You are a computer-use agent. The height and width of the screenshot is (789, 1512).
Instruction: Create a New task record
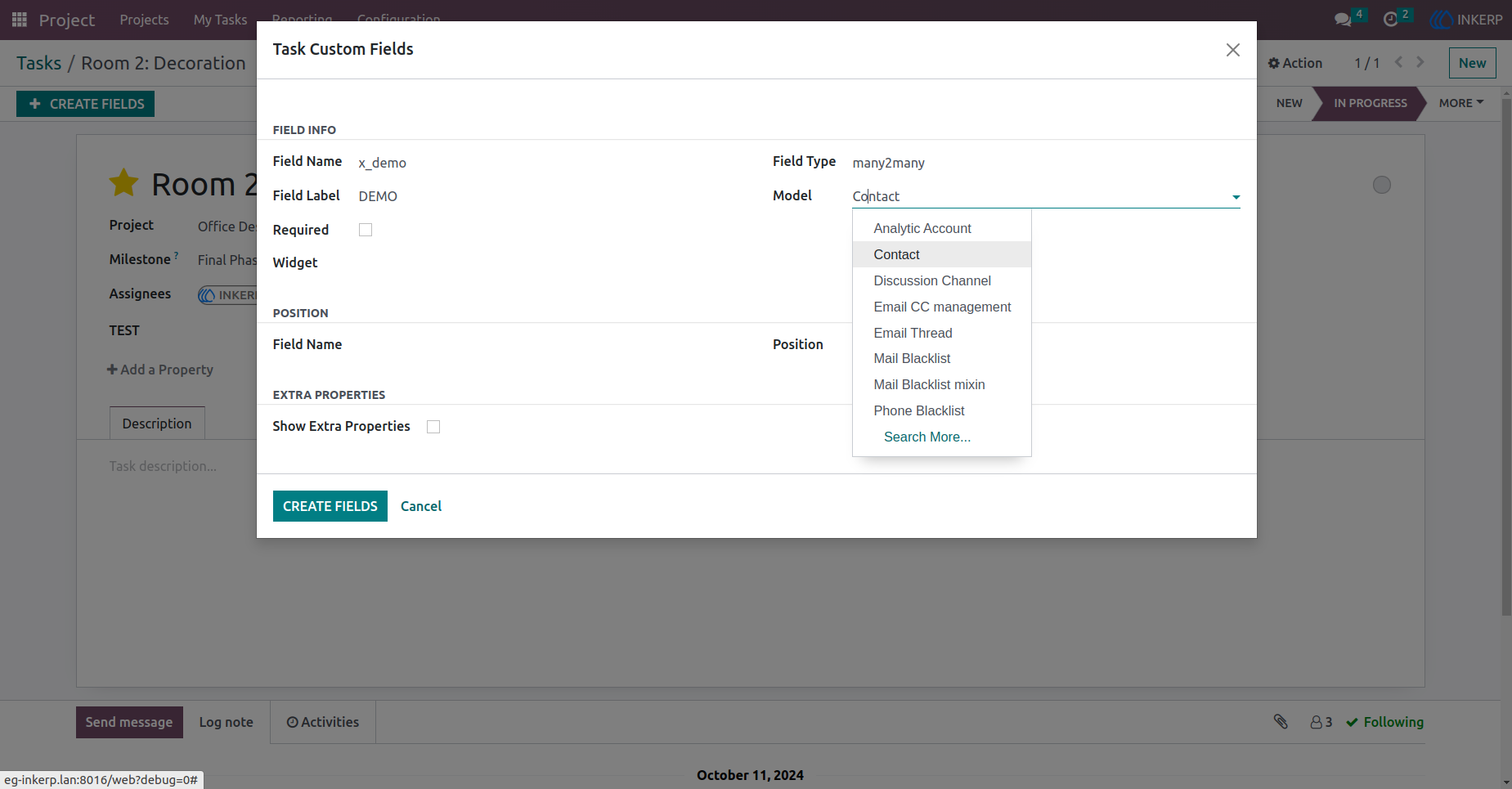(x=1472, y=63)
